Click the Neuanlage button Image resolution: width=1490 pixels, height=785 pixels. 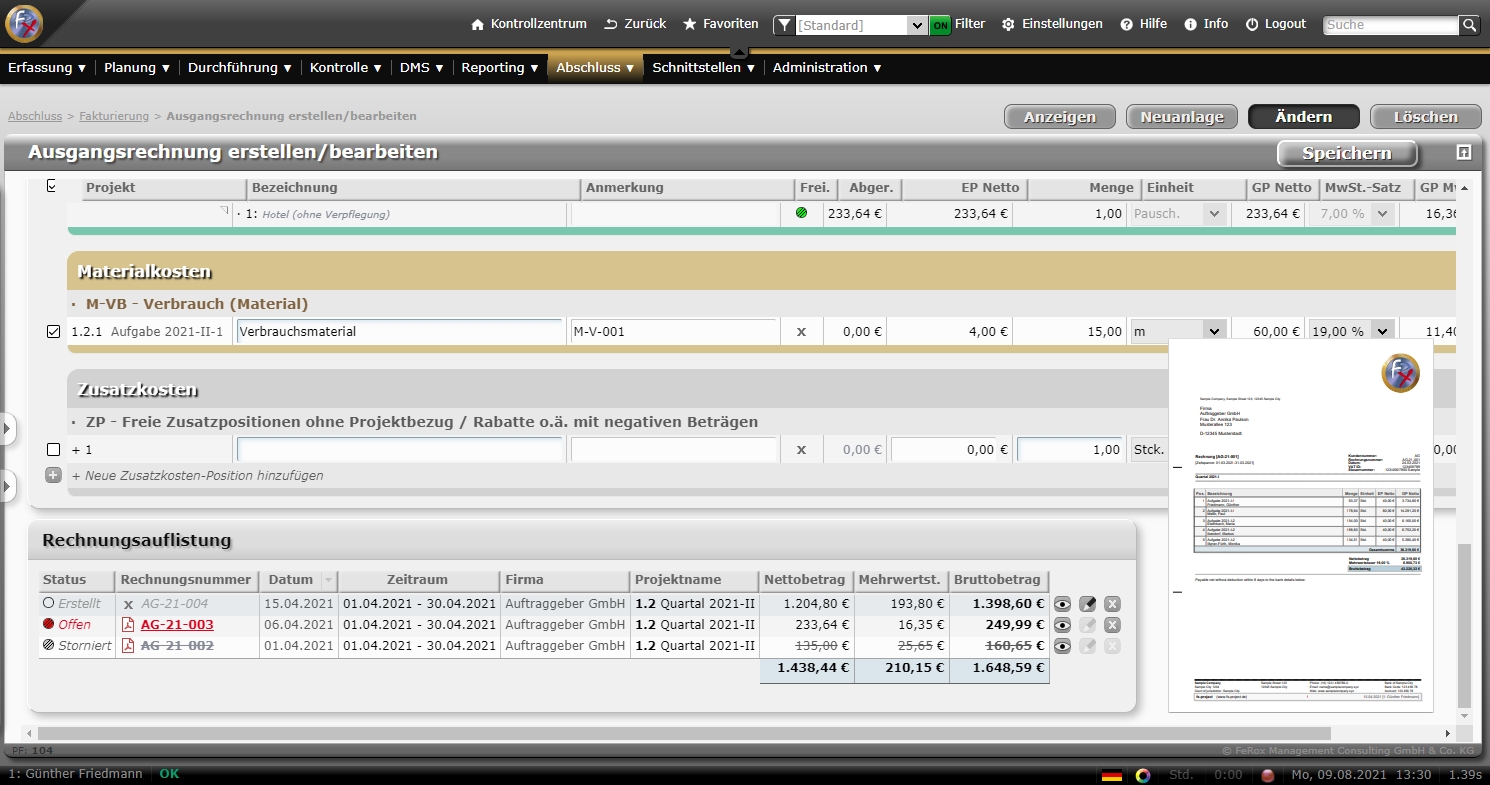coord(1182,117)
